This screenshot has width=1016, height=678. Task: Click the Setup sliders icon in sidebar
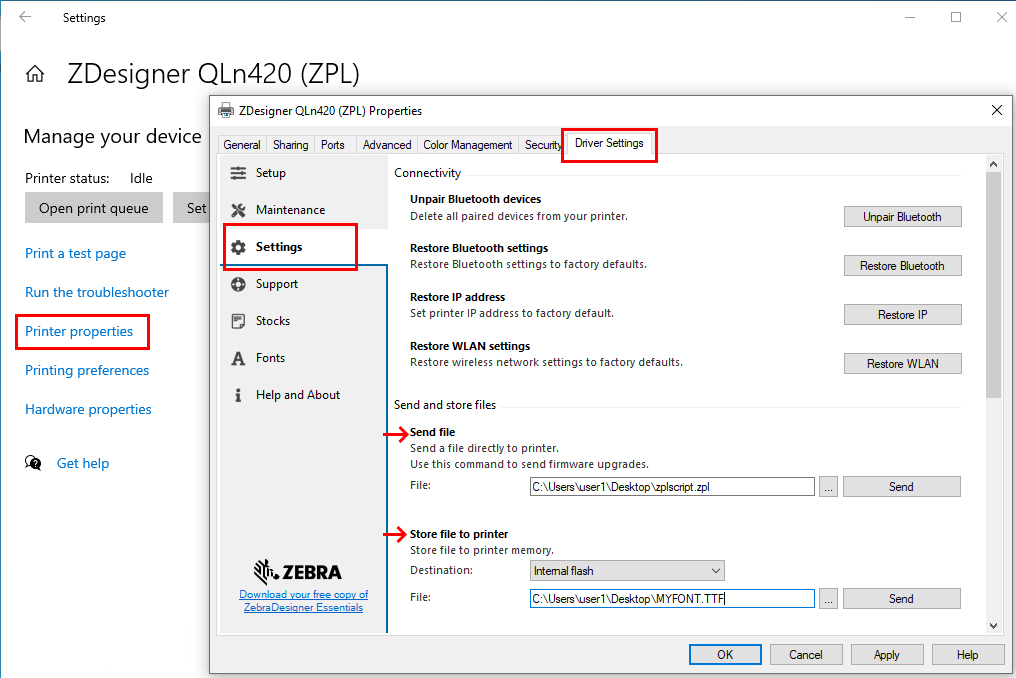tap(238, 173)
